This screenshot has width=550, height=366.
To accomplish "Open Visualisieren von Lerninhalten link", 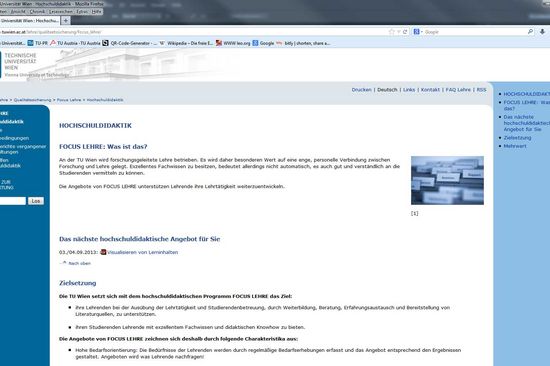I will [142, 252].
